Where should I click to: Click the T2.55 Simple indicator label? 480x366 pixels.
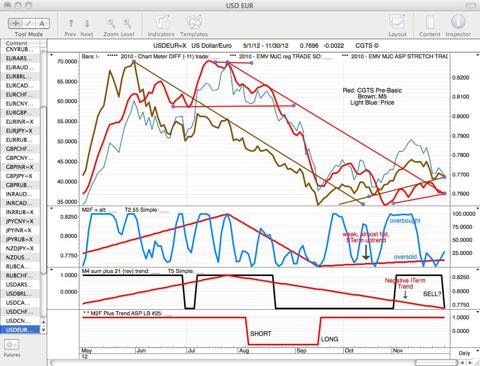(142, 210)
